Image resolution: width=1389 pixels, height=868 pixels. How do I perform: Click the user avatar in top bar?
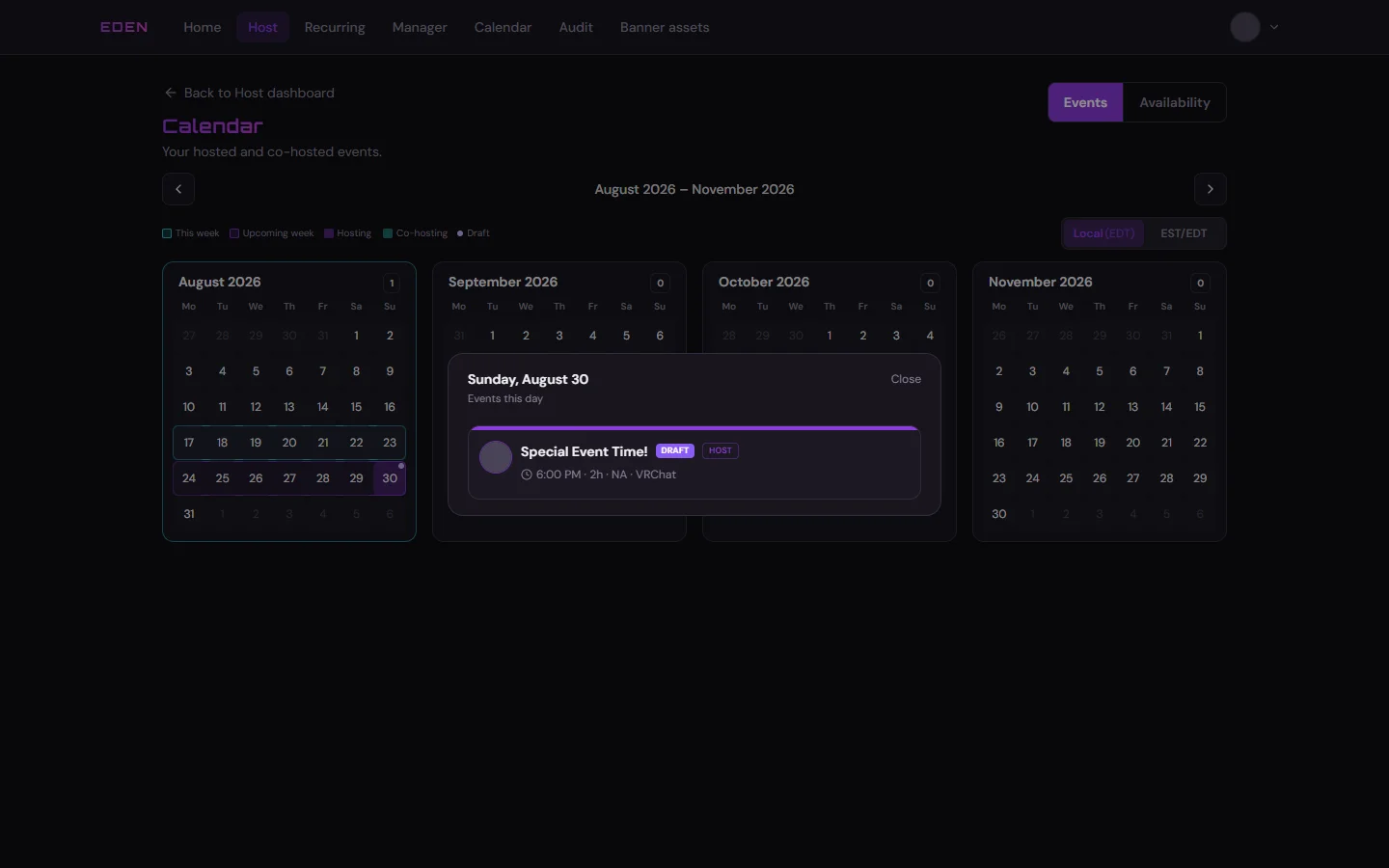(1245, 27)
